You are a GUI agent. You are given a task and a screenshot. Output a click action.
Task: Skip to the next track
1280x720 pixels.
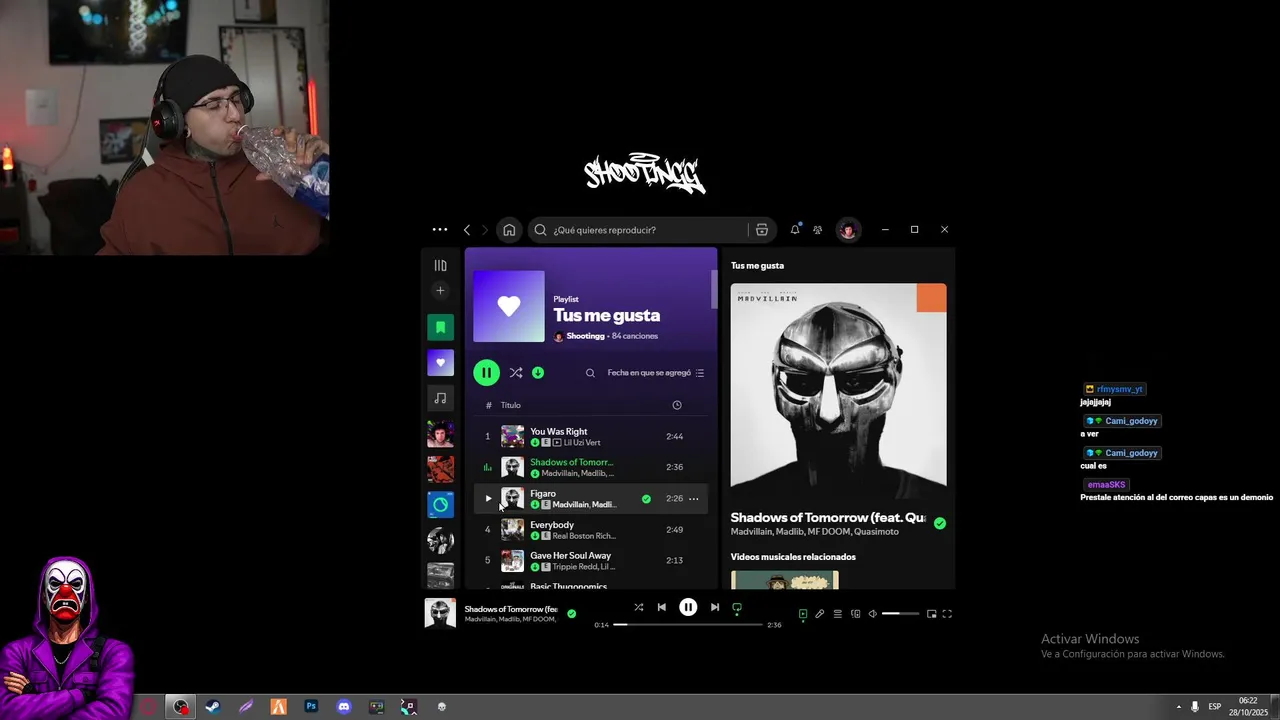click(715, 607)
